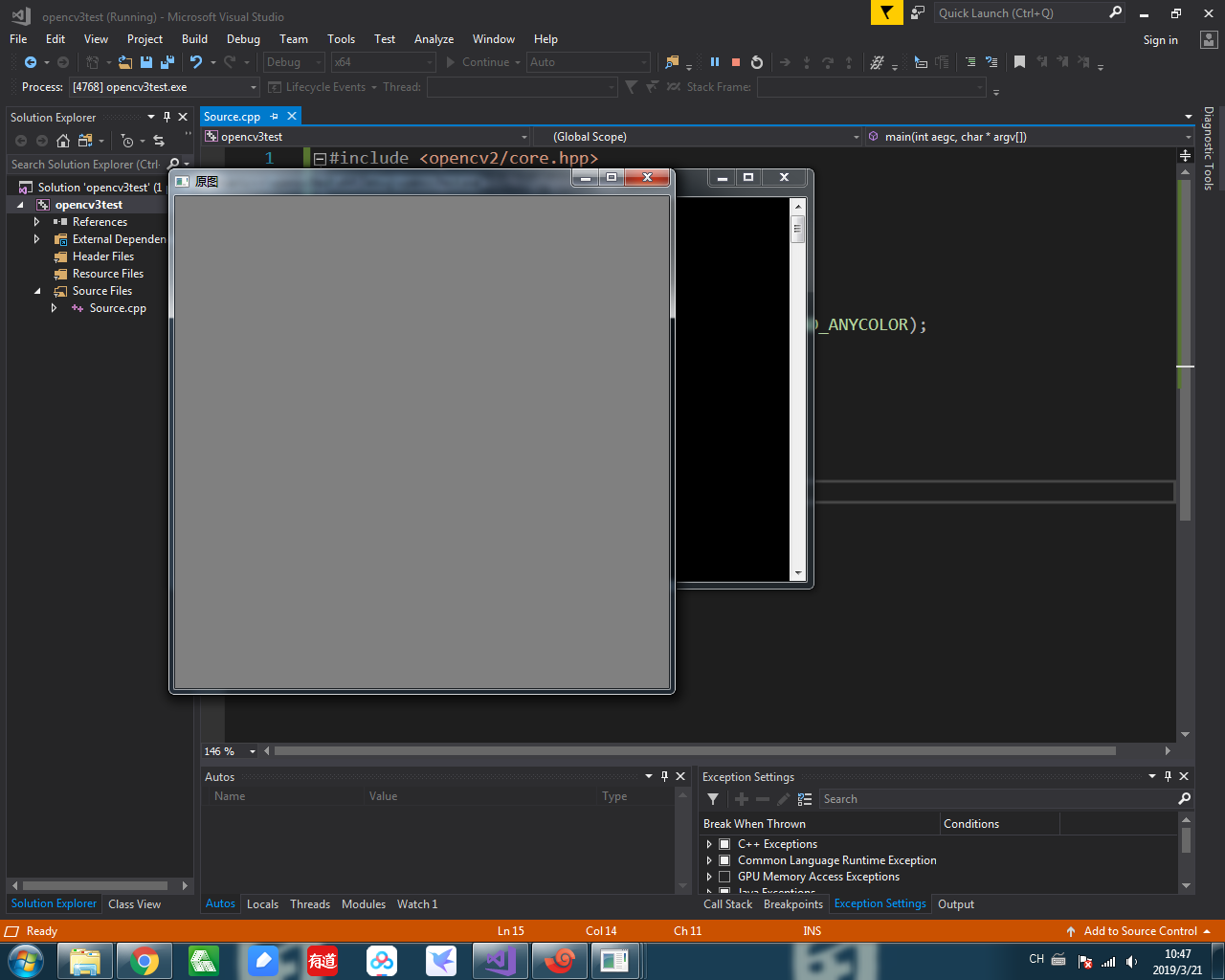Pause debugging with the Break All button
The width and height of the screenshot is (1225, 980).
pyautogui.click(x=714, y=62)
